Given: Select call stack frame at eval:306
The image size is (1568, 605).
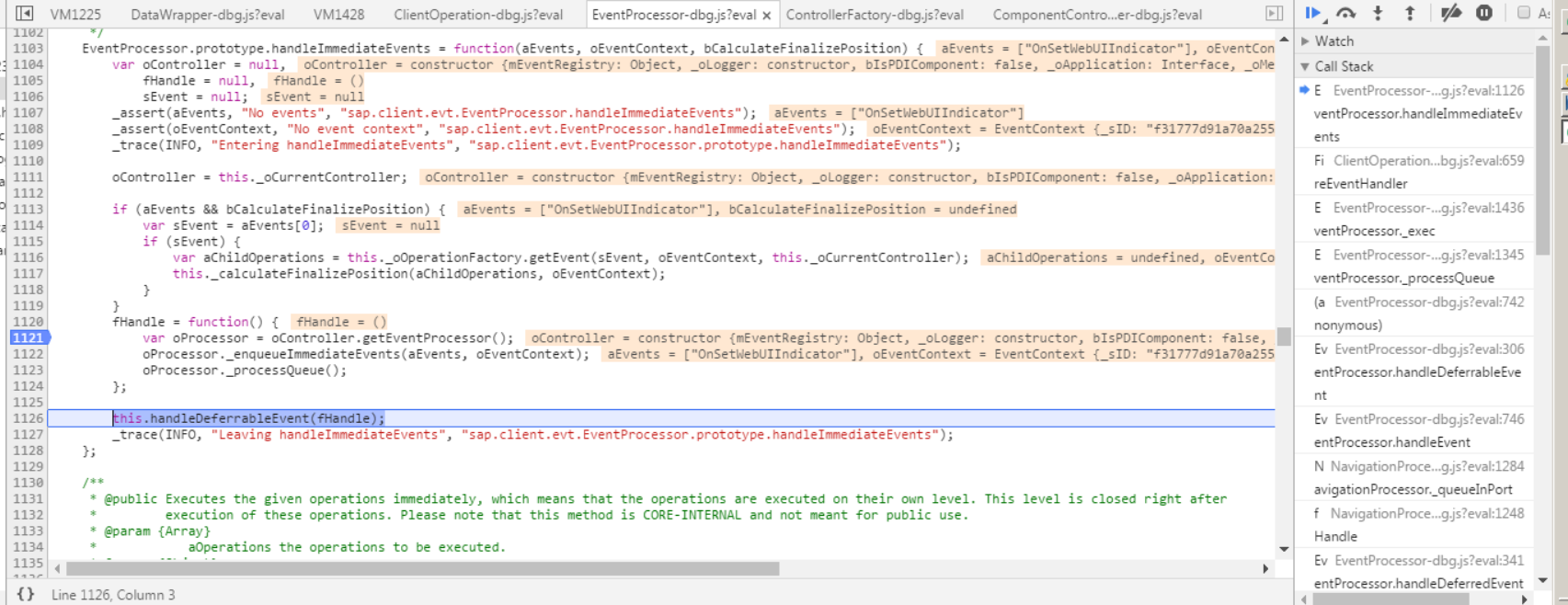Looking at the screenshot, I should click(1416, 371).
